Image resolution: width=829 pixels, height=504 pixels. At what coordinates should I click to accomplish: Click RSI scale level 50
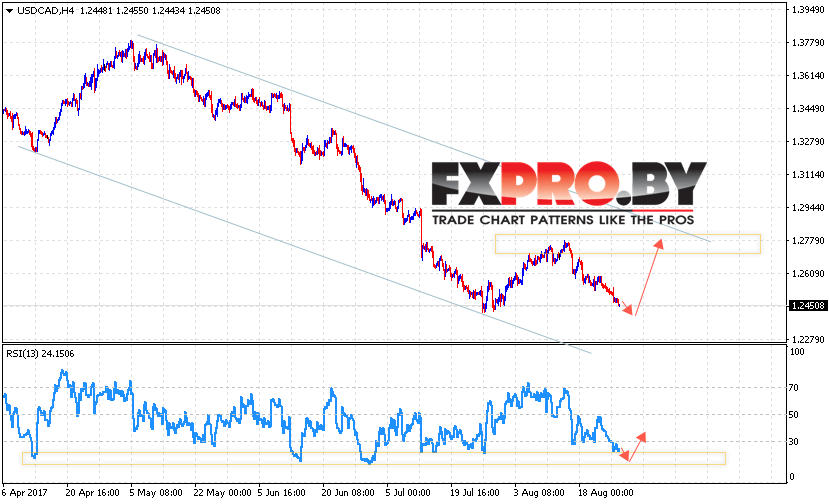pos(794,415)
